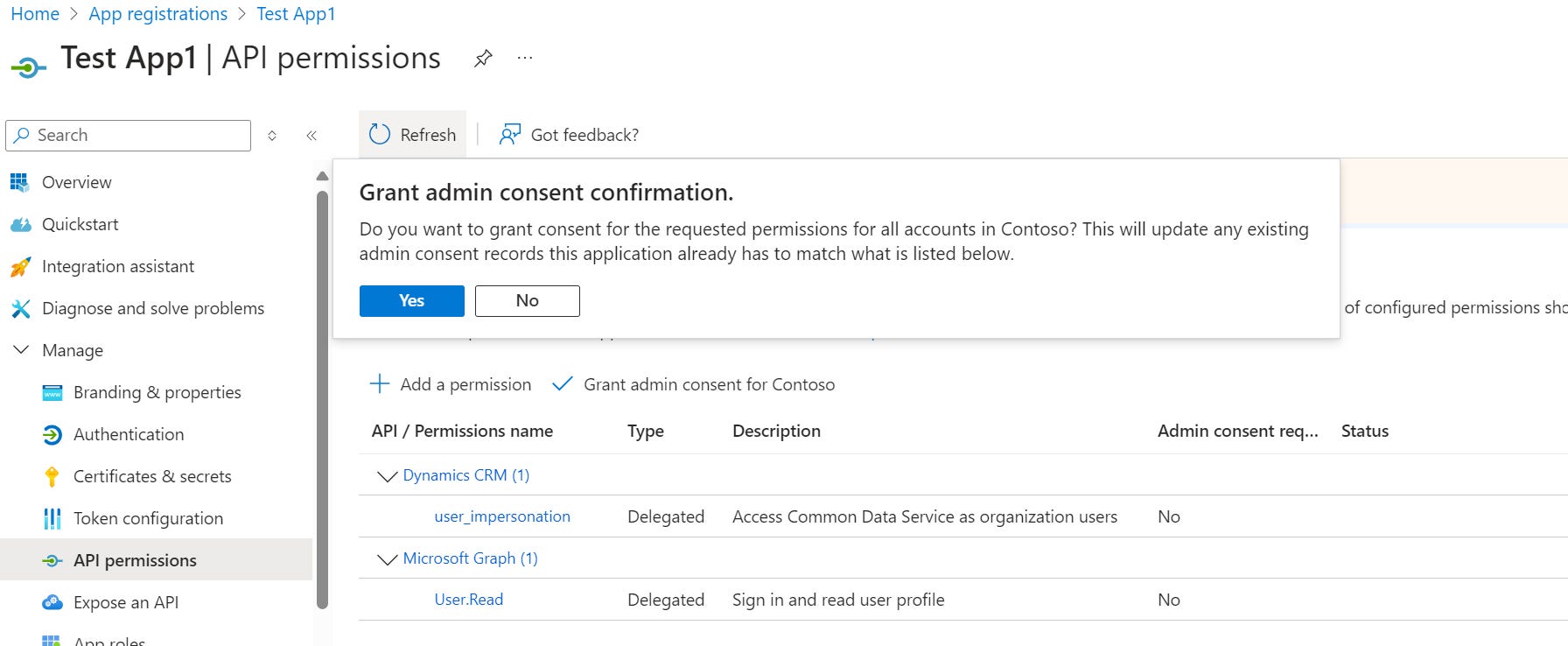Collapse the sidebar with double chevron
Screen dimensions: 1568x646
(x=311, y=136)
